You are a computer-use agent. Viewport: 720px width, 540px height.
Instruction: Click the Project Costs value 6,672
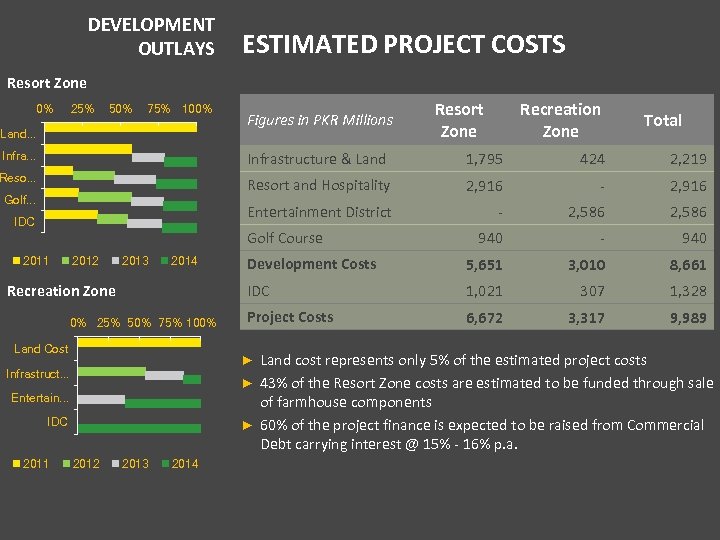pyautogui.click(x=484, y=318)
